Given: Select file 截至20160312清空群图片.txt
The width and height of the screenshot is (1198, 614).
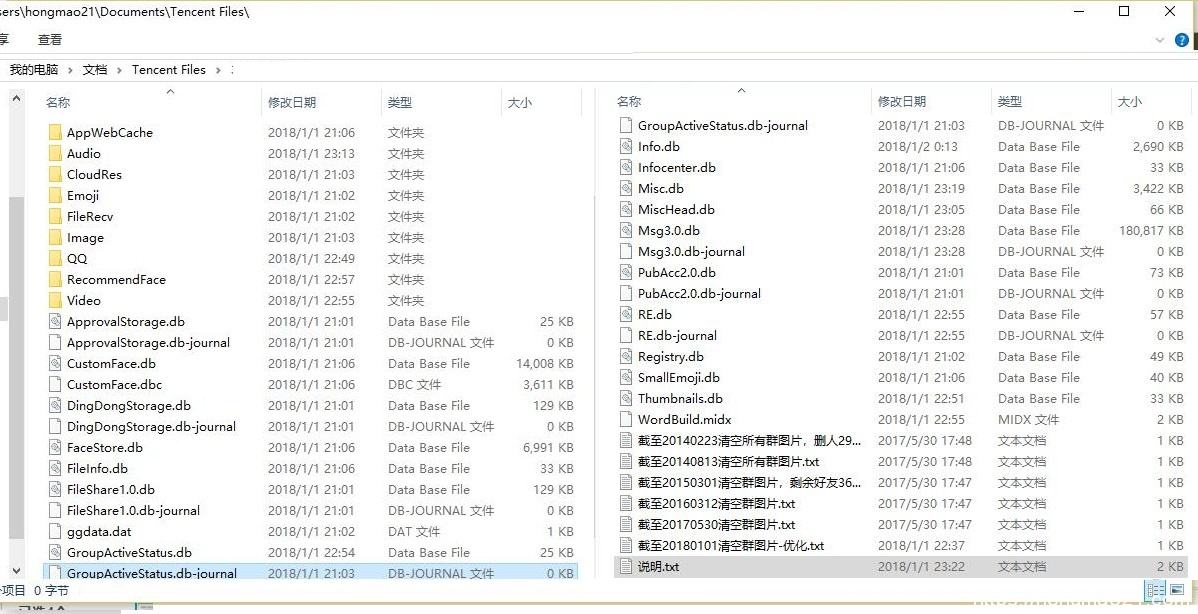Looking at the screenshot, I should [x=717, y=503].
